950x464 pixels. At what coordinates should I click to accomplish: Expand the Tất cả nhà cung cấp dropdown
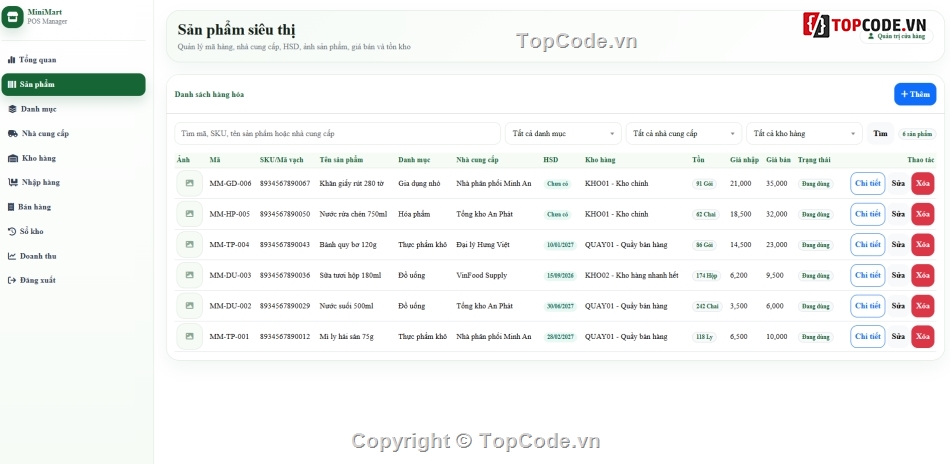coord(683,133)
